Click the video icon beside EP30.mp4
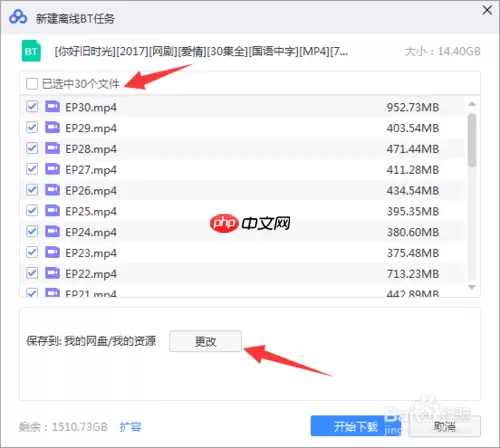Image resolution: width=500 pixels, height=448 pixels. pyautogui.click(x=52, y=107)
